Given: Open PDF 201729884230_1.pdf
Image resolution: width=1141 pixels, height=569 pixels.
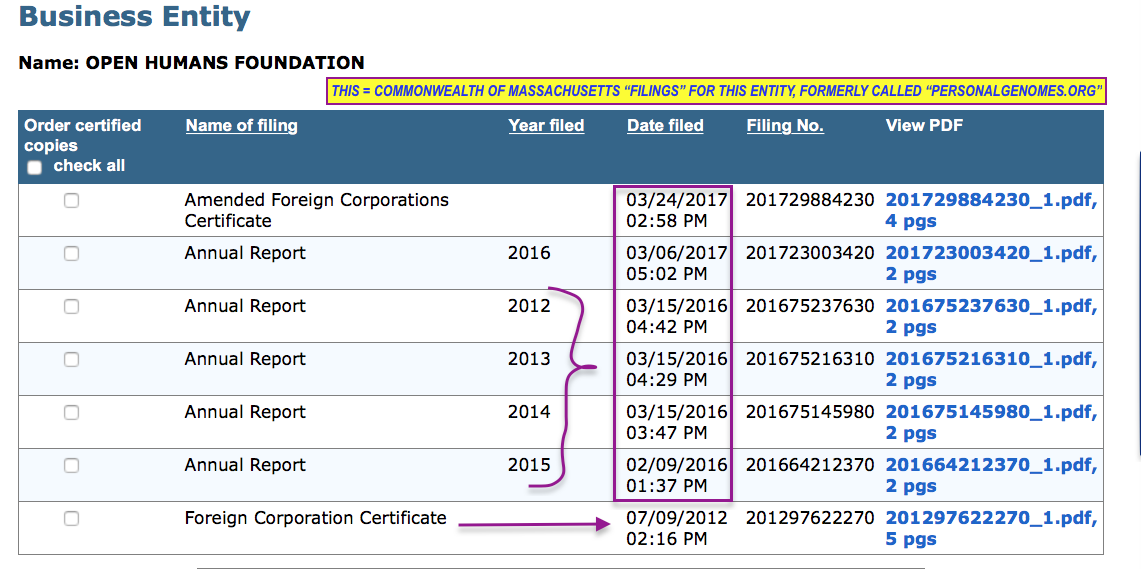Looking at the screenshot, I should click(x=990, y=200).
